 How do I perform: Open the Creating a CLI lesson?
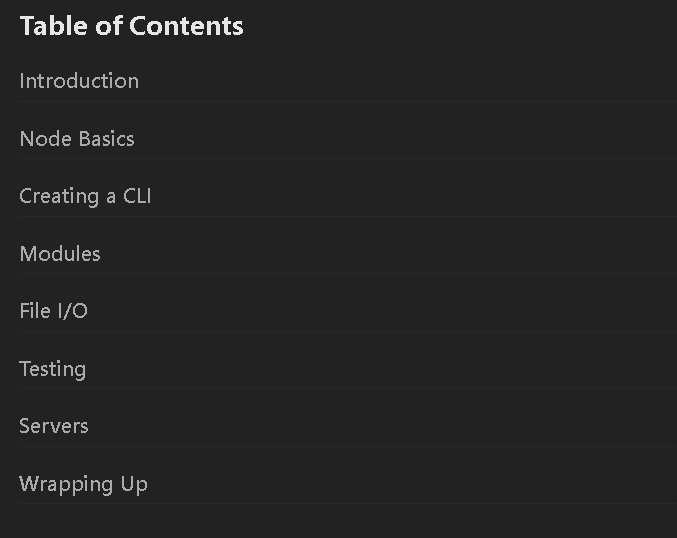(x=85, y=196)
